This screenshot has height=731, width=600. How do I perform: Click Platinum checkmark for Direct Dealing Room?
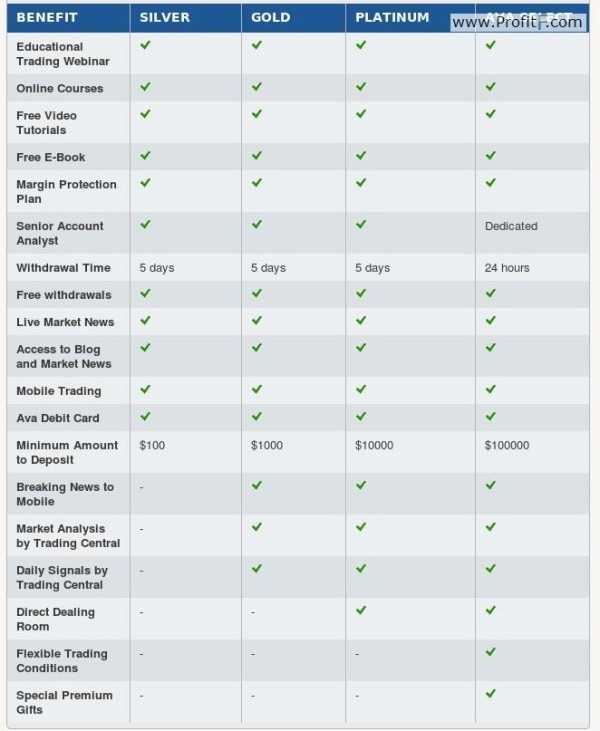361,610
